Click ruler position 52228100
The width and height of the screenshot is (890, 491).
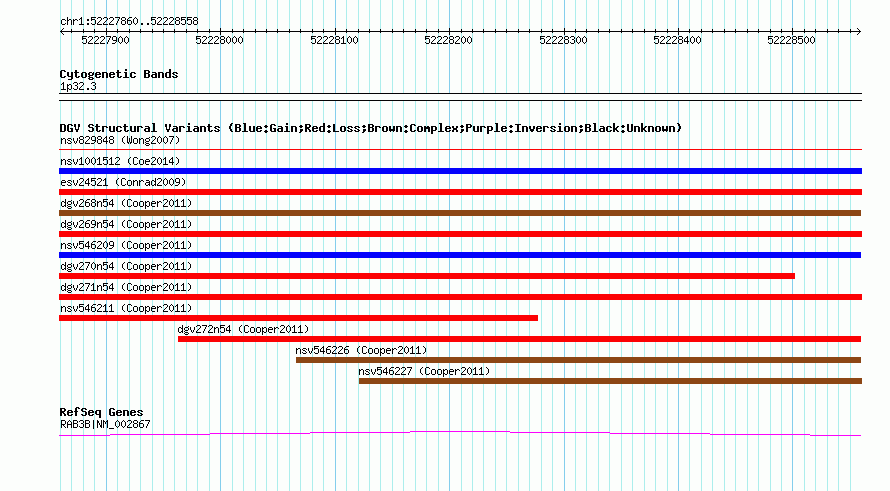point(334,40)
